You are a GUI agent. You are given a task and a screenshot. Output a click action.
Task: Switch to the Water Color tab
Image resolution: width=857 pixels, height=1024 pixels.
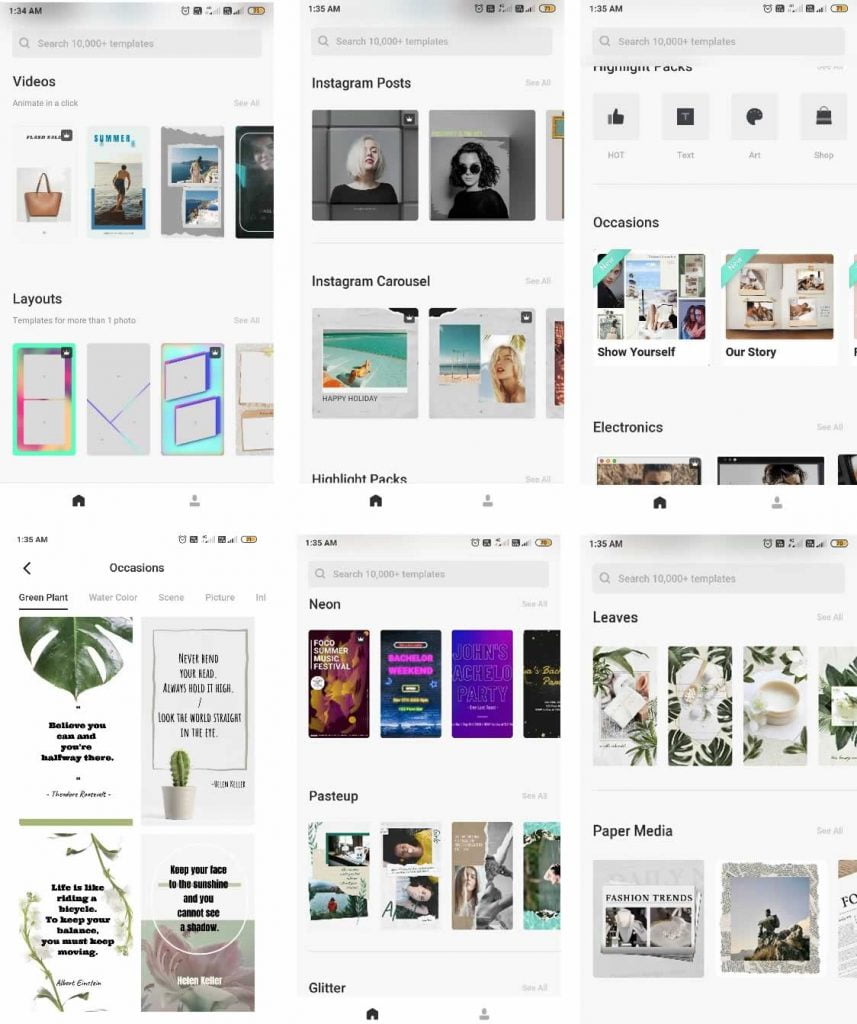pyautogui.click(x=113, y=598)
